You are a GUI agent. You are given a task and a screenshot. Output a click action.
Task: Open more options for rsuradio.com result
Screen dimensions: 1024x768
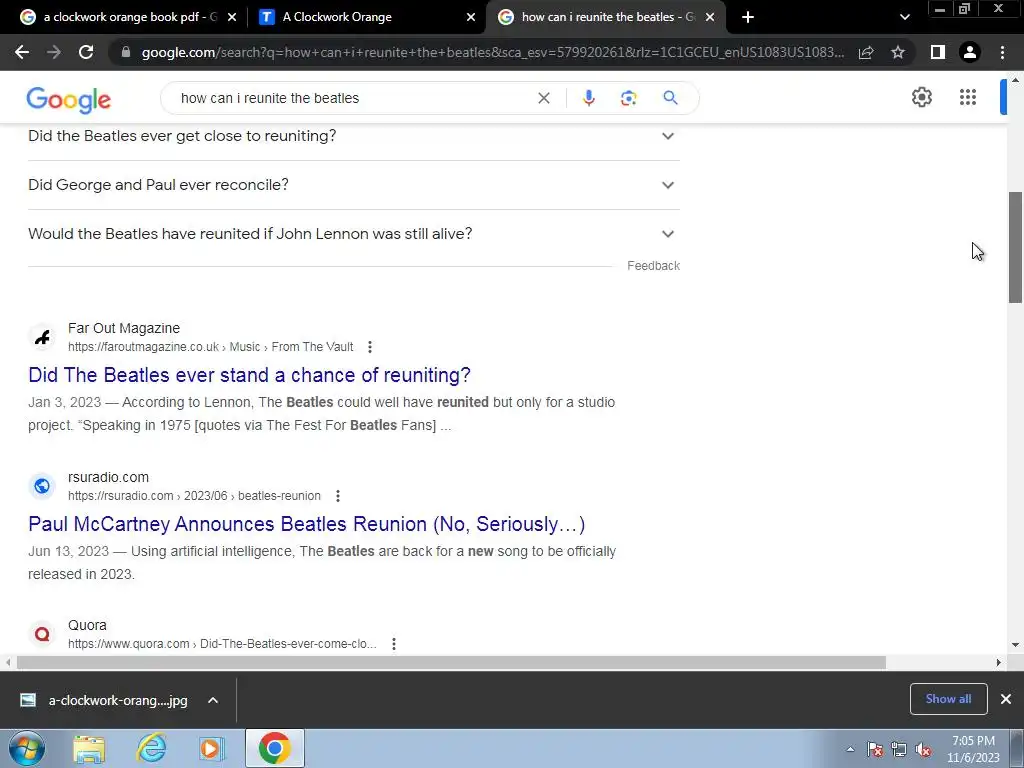point(338,496)
